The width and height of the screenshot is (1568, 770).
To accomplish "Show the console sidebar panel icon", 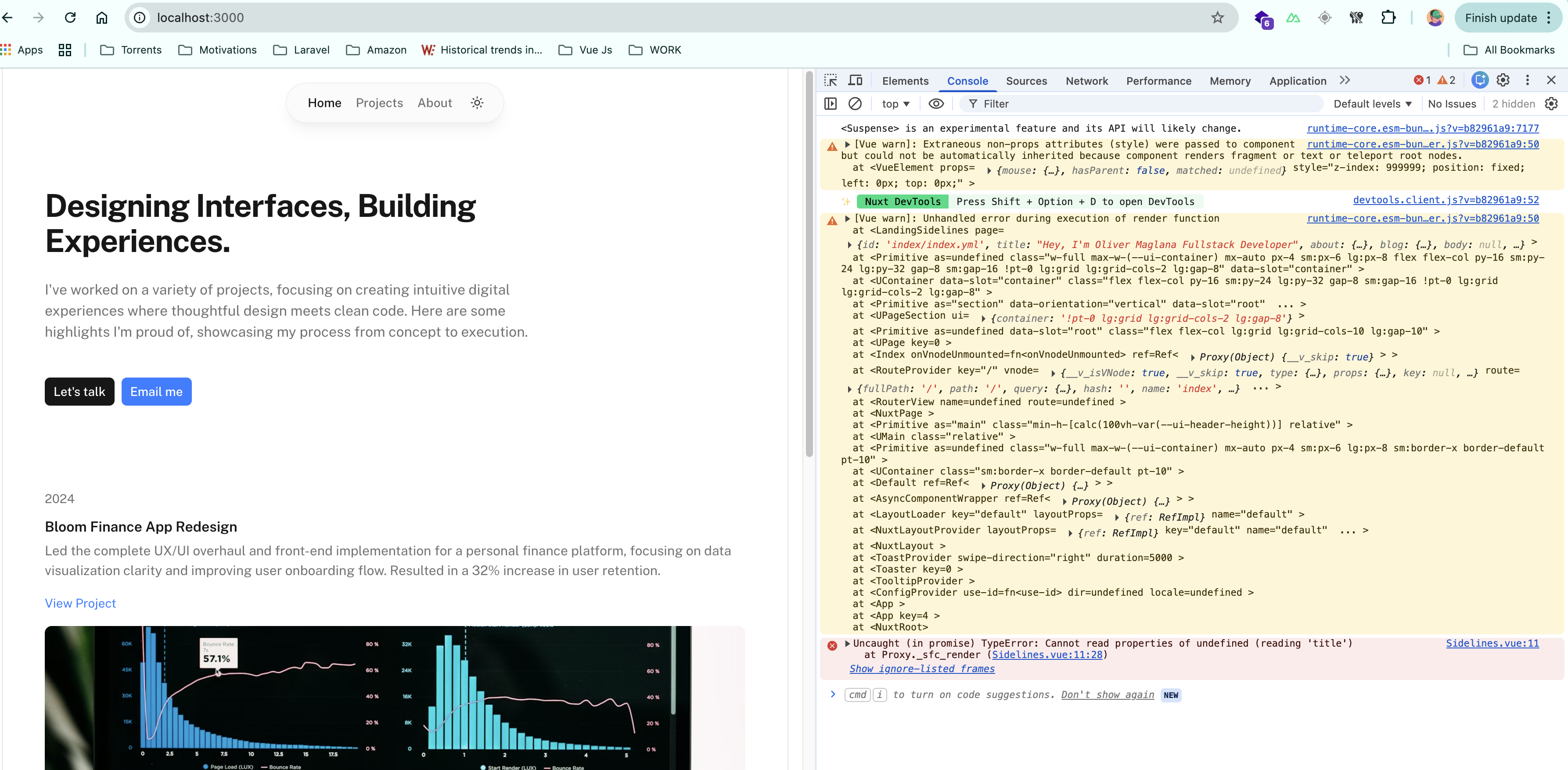I will [830, 104].
